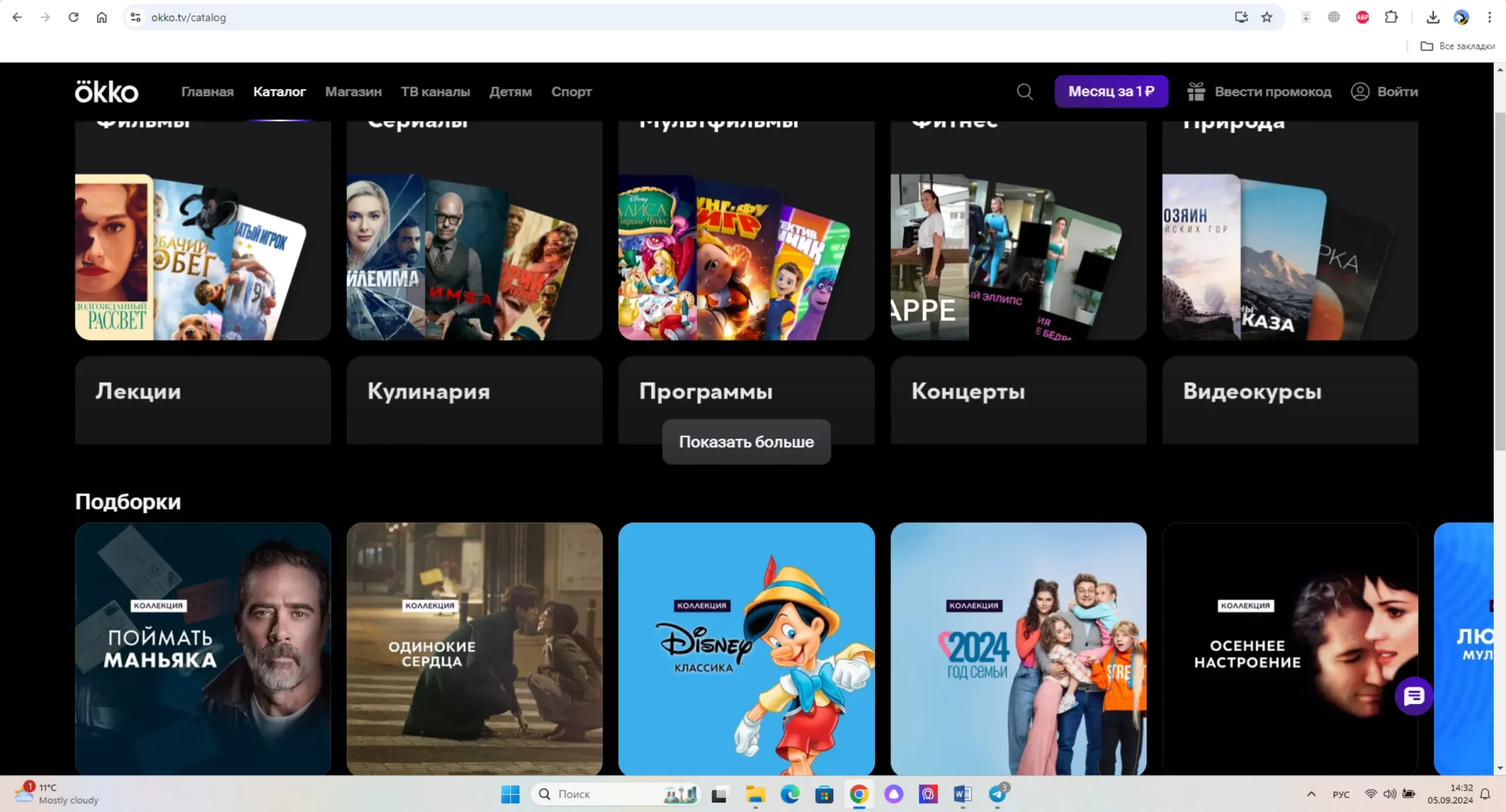Click the browser reload button
The width and height of the screenshot is (1506, 812).
click(73, 17)
